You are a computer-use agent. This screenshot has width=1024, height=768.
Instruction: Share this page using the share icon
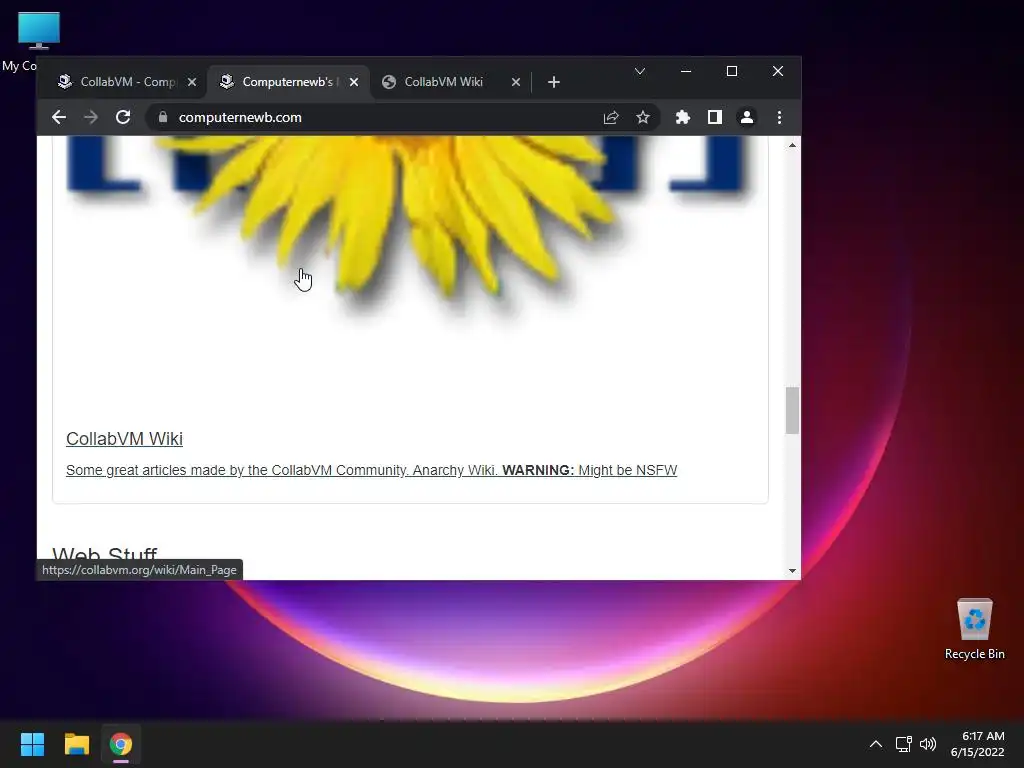pos(611,118)
